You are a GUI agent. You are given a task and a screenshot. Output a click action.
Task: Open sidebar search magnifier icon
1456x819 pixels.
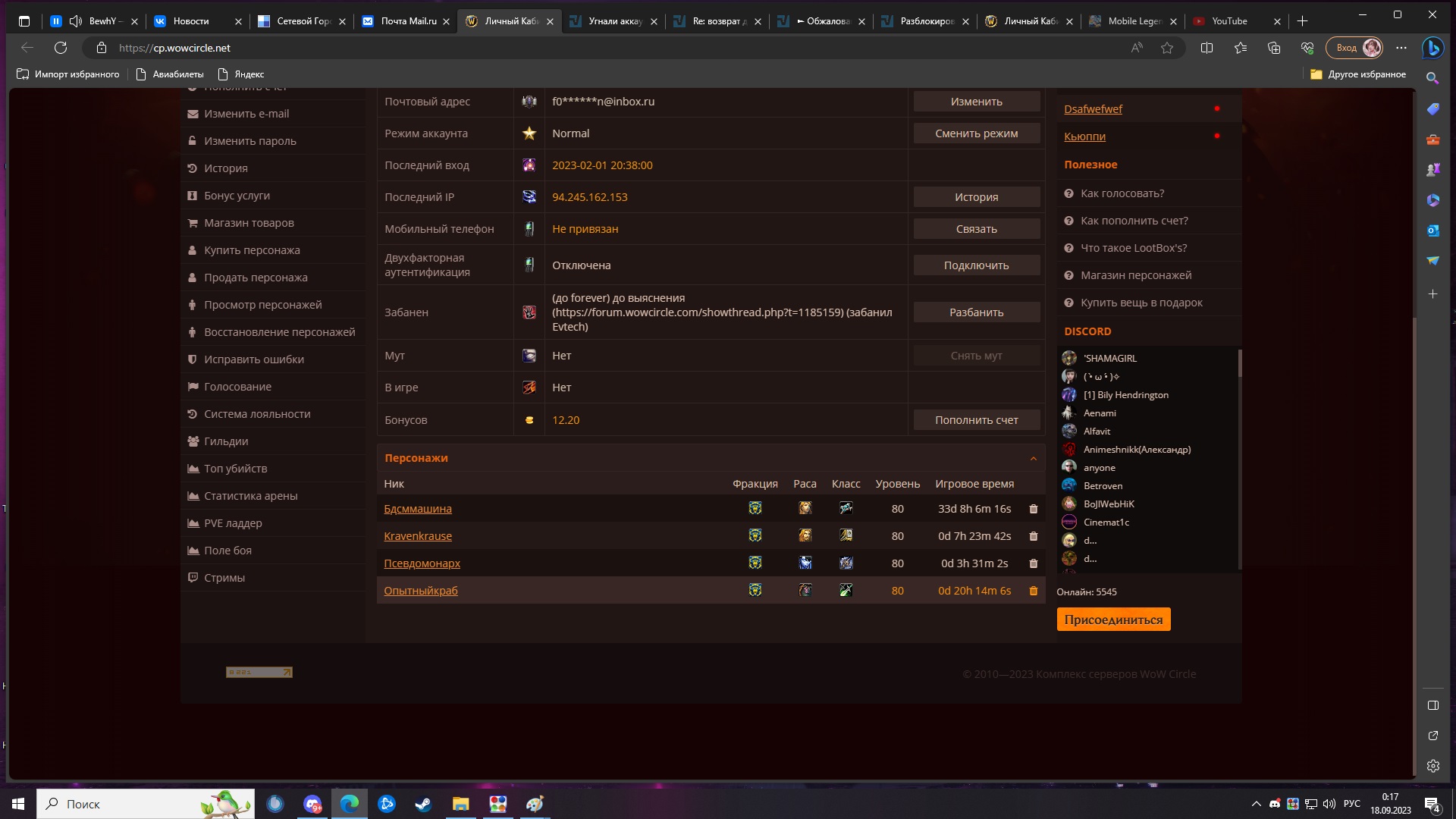(x=1432, y=78)
